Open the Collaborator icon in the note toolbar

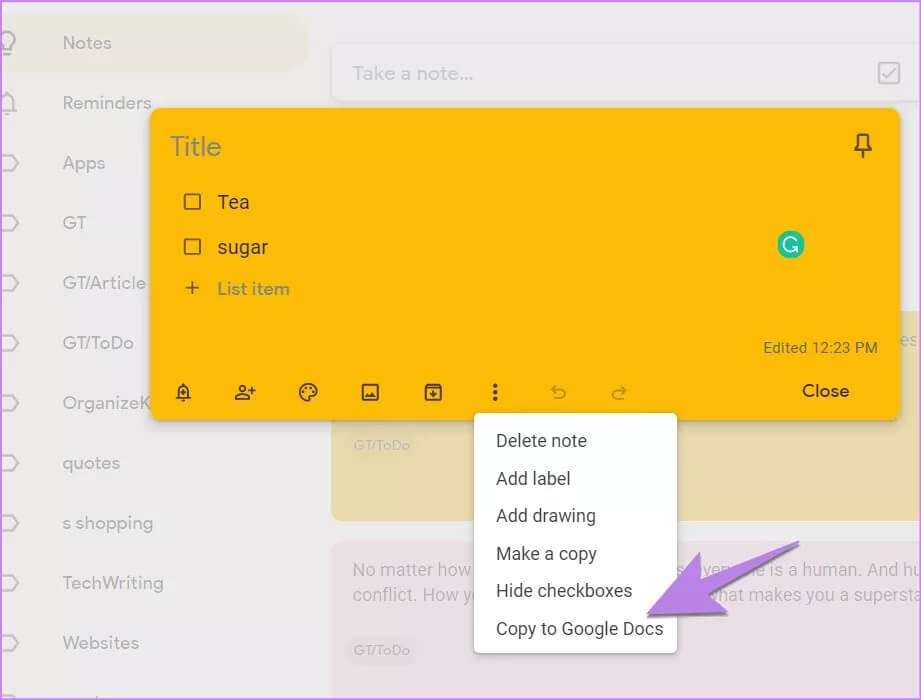point(245,392)
